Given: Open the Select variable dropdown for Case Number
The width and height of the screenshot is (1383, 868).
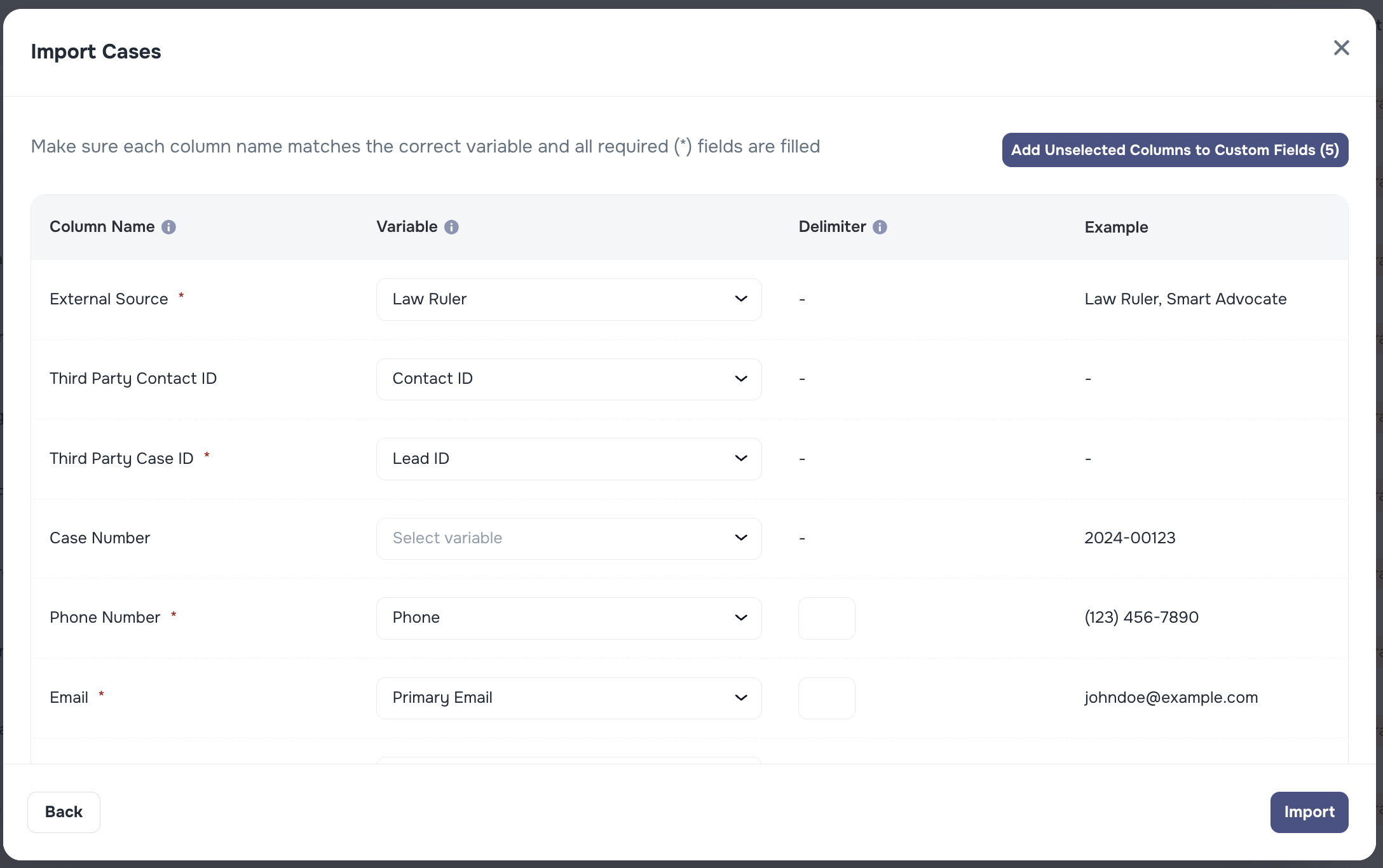Looking at the screenshot, I should pyautogui.click(x=568, y=538).
